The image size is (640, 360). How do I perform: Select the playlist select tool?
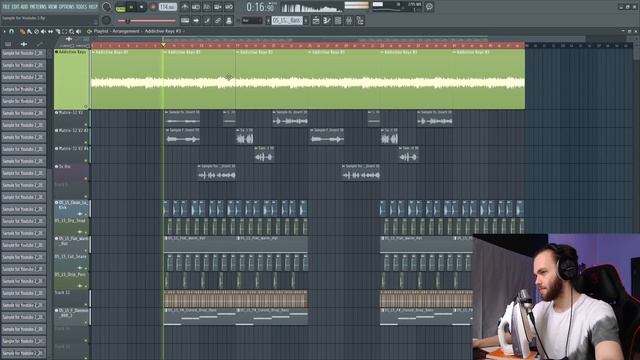[64, 31]
